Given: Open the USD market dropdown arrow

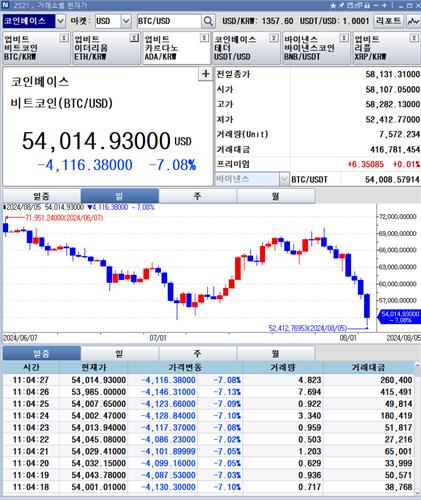Looking at the screenshot, I should click(126, 21).
